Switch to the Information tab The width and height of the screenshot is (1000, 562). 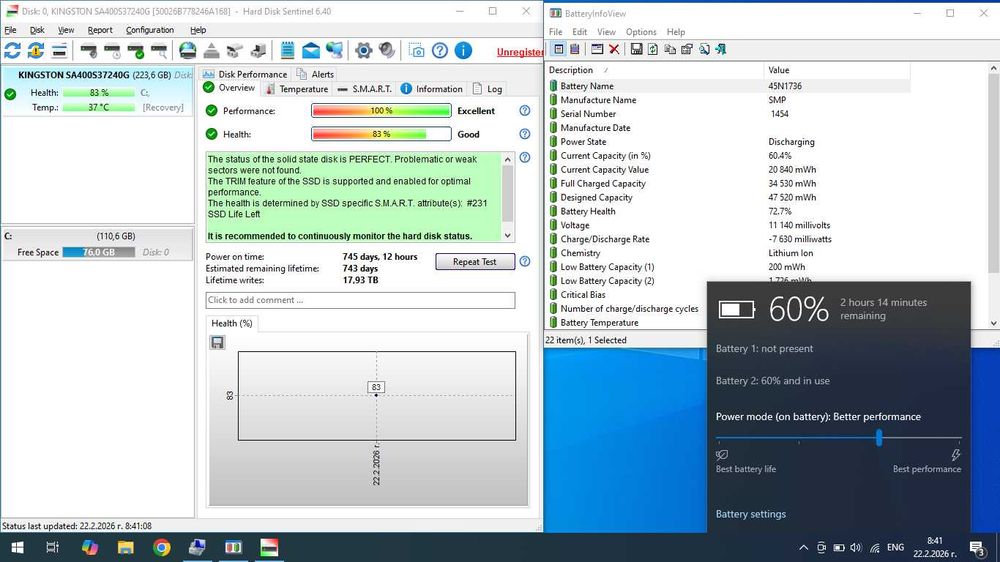[x=432, y=89]
